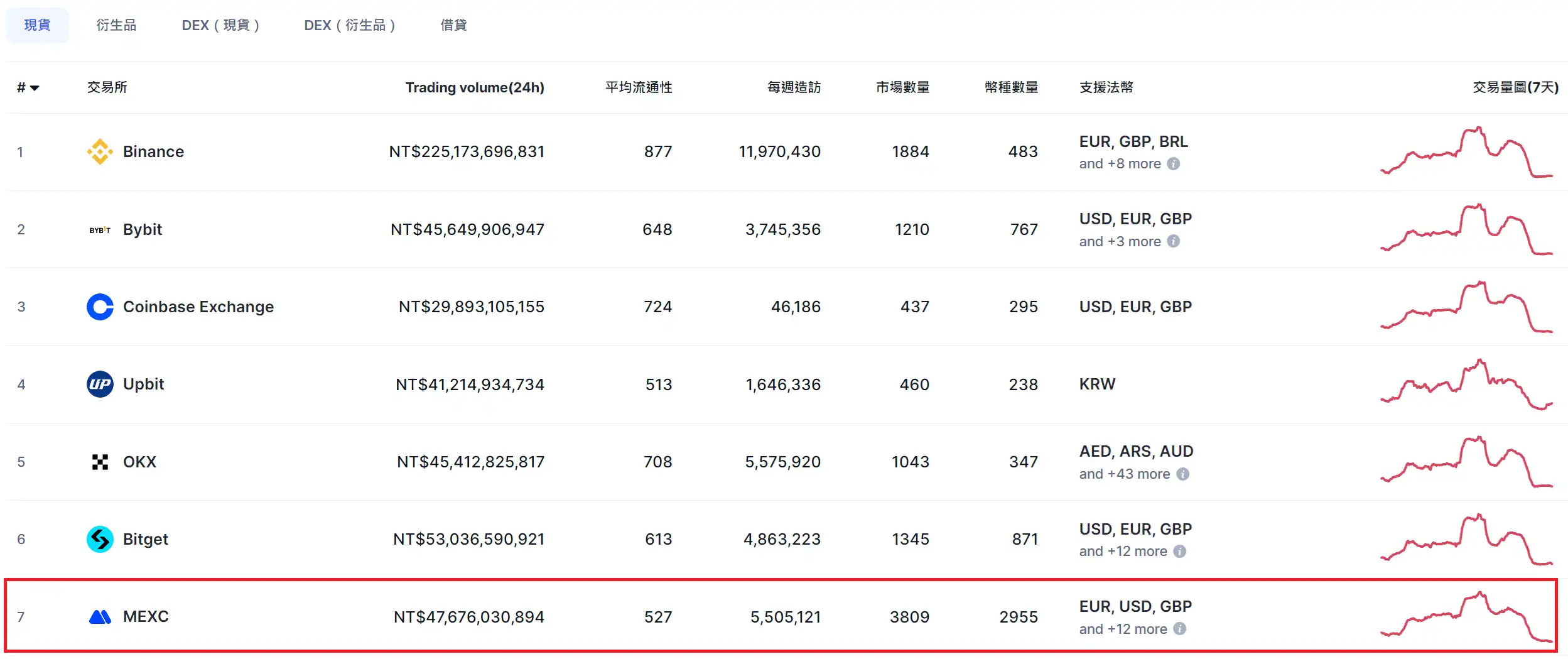This screenshot has width=1568, height=659.
Task: Click Bitget volume NT$53,036,590,921
Action: (x=468, y=539)
